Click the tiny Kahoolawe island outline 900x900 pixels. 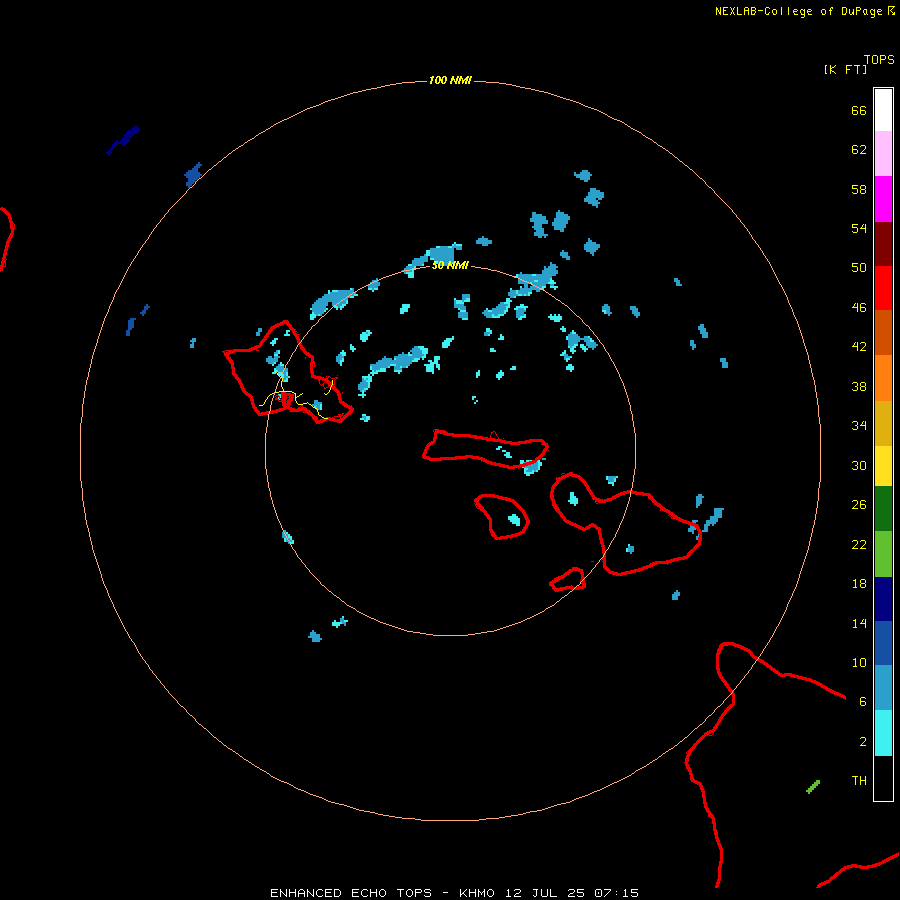click(x=567, y=579)
